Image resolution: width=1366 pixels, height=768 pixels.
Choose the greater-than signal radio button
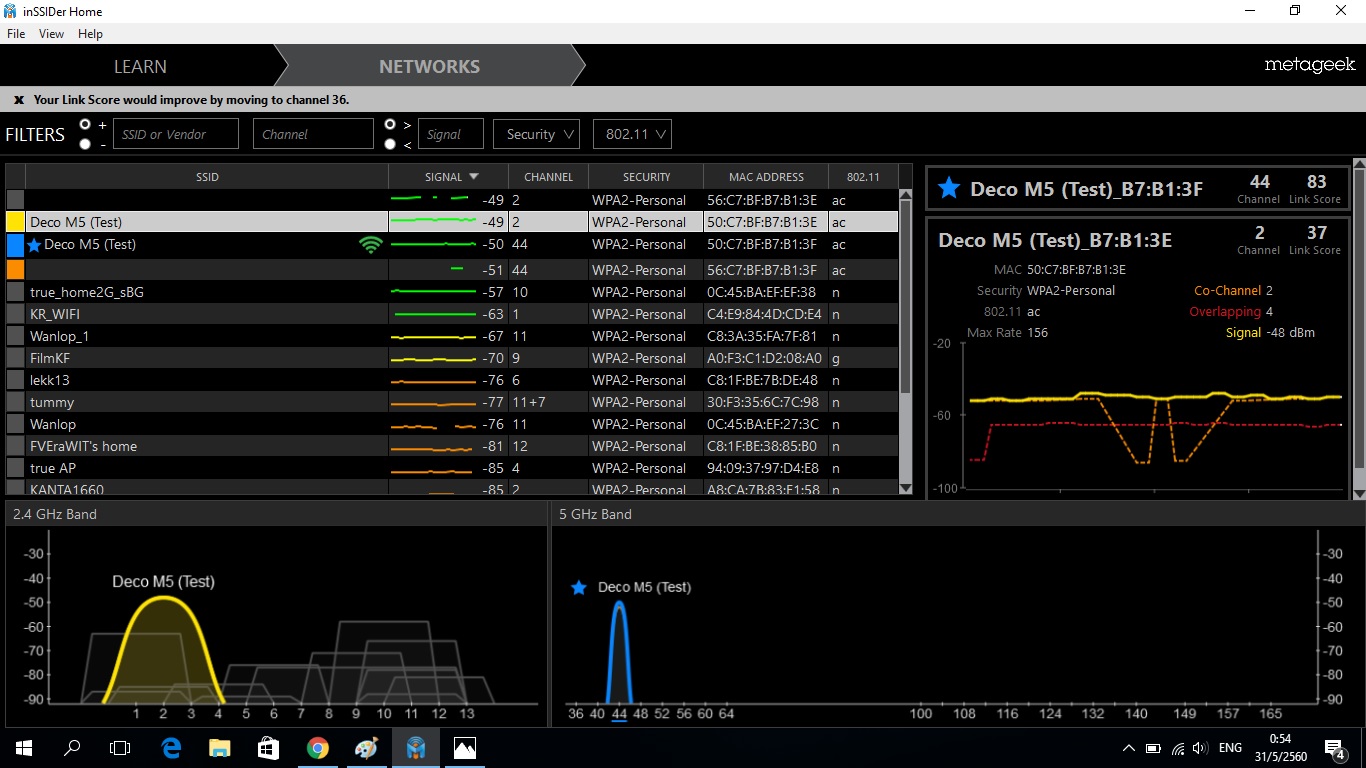(390, 124)
